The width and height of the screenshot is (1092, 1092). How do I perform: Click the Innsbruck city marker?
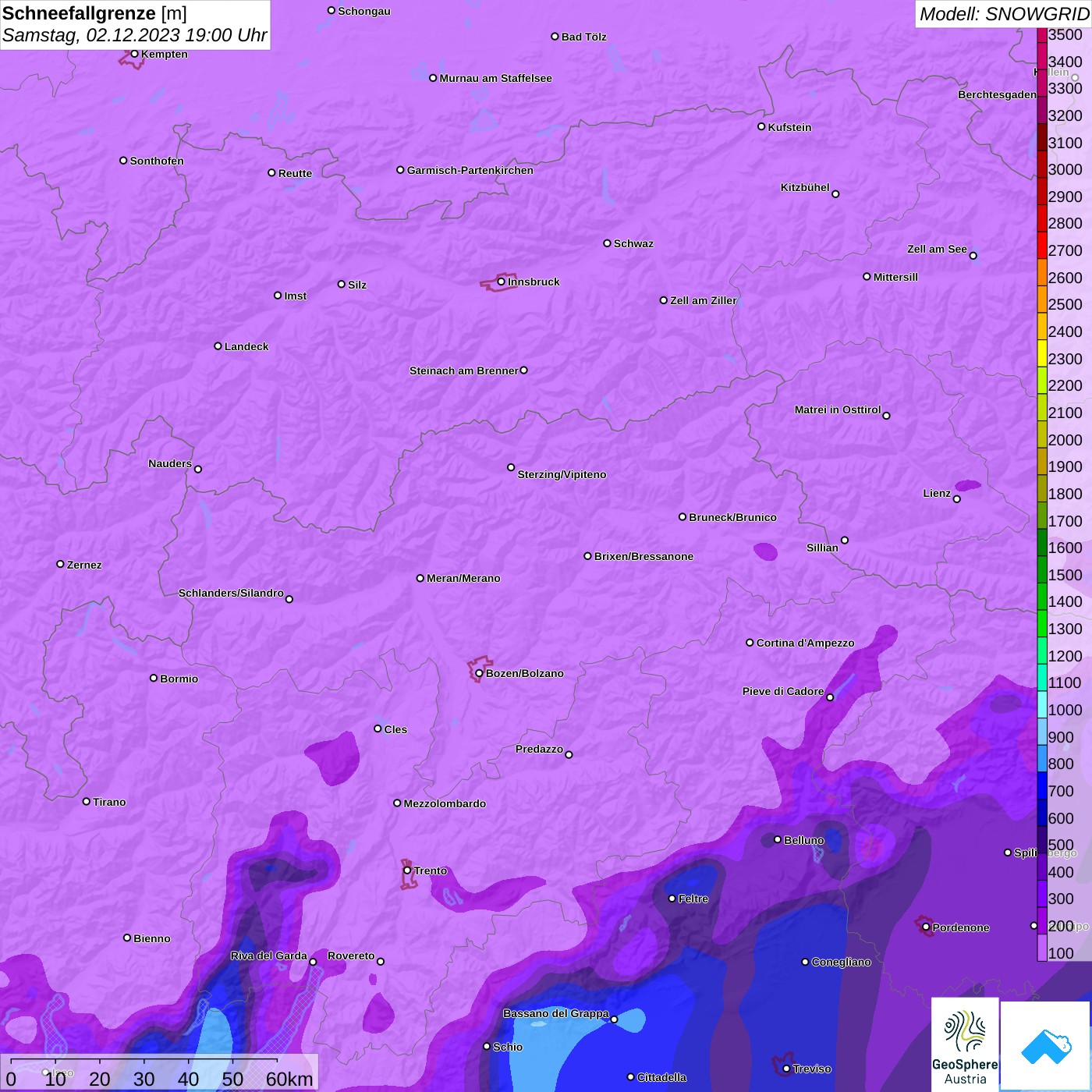pos(502,282)
